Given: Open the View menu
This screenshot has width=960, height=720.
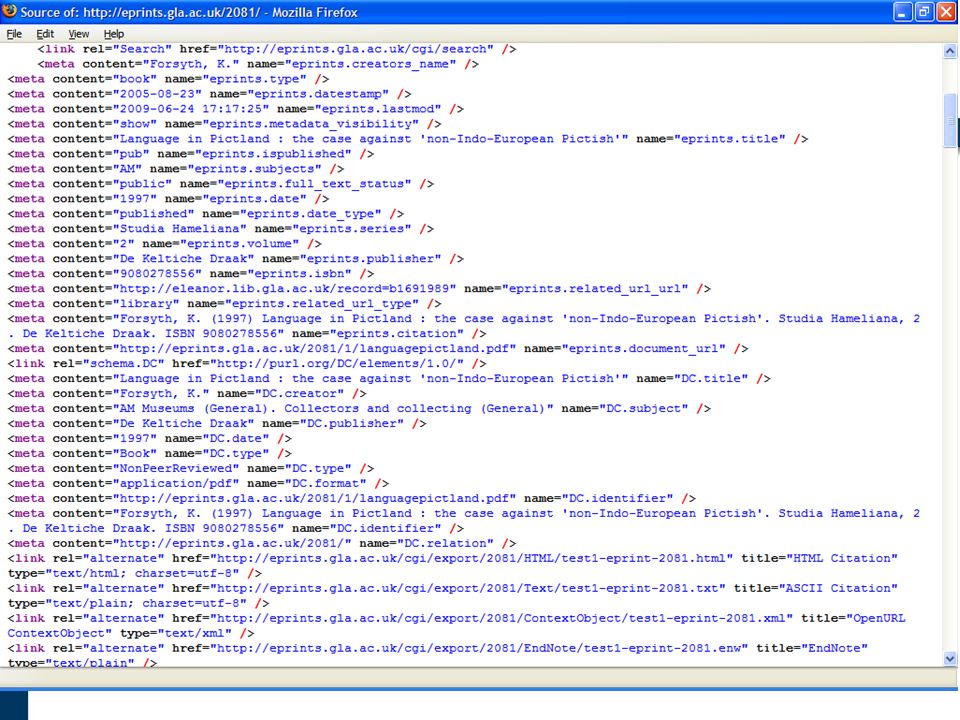Looking at the screenshot, I should [x=78, y=34].
